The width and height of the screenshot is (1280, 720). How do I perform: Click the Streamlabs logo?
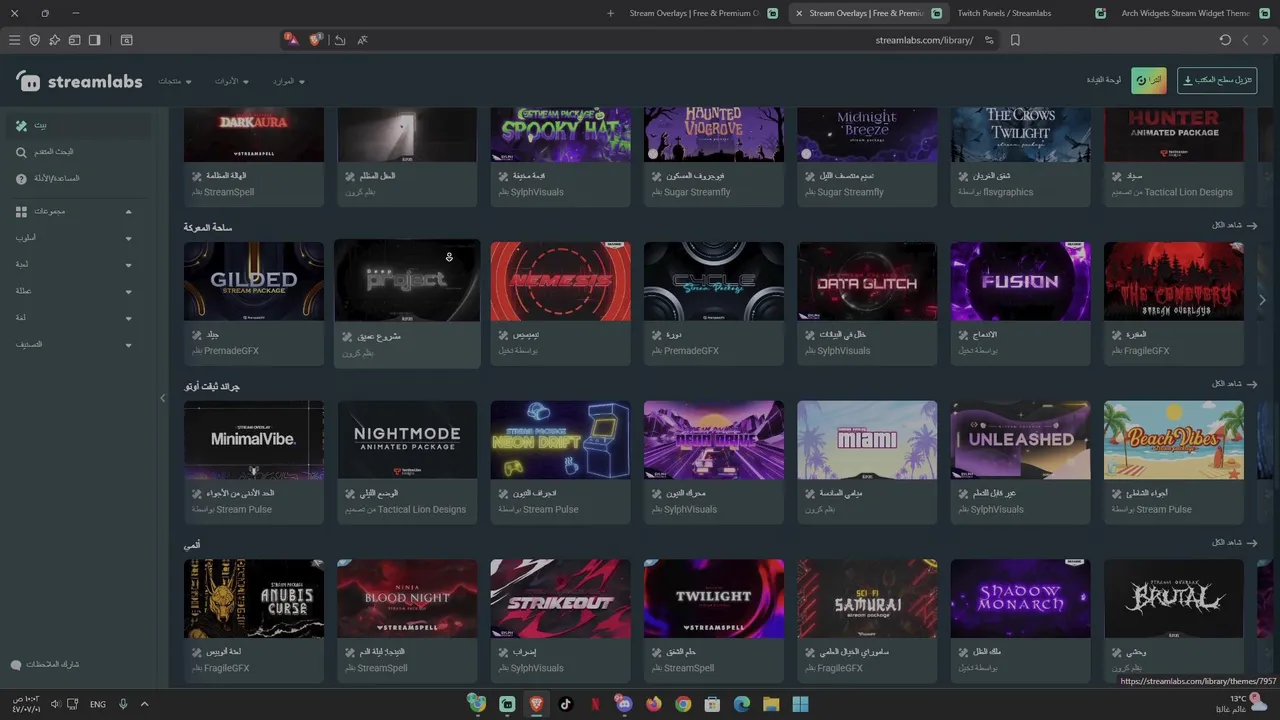click(80, 81)
